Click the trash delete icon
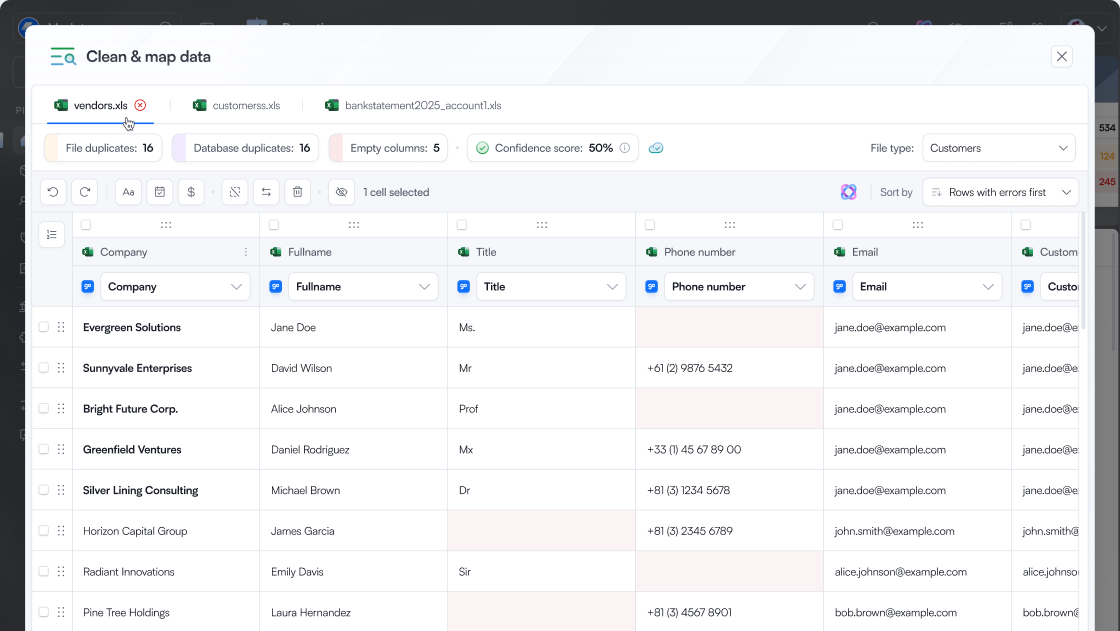Screen dimensions: 1120x631 pyautogui.click(x=298, y=192)
